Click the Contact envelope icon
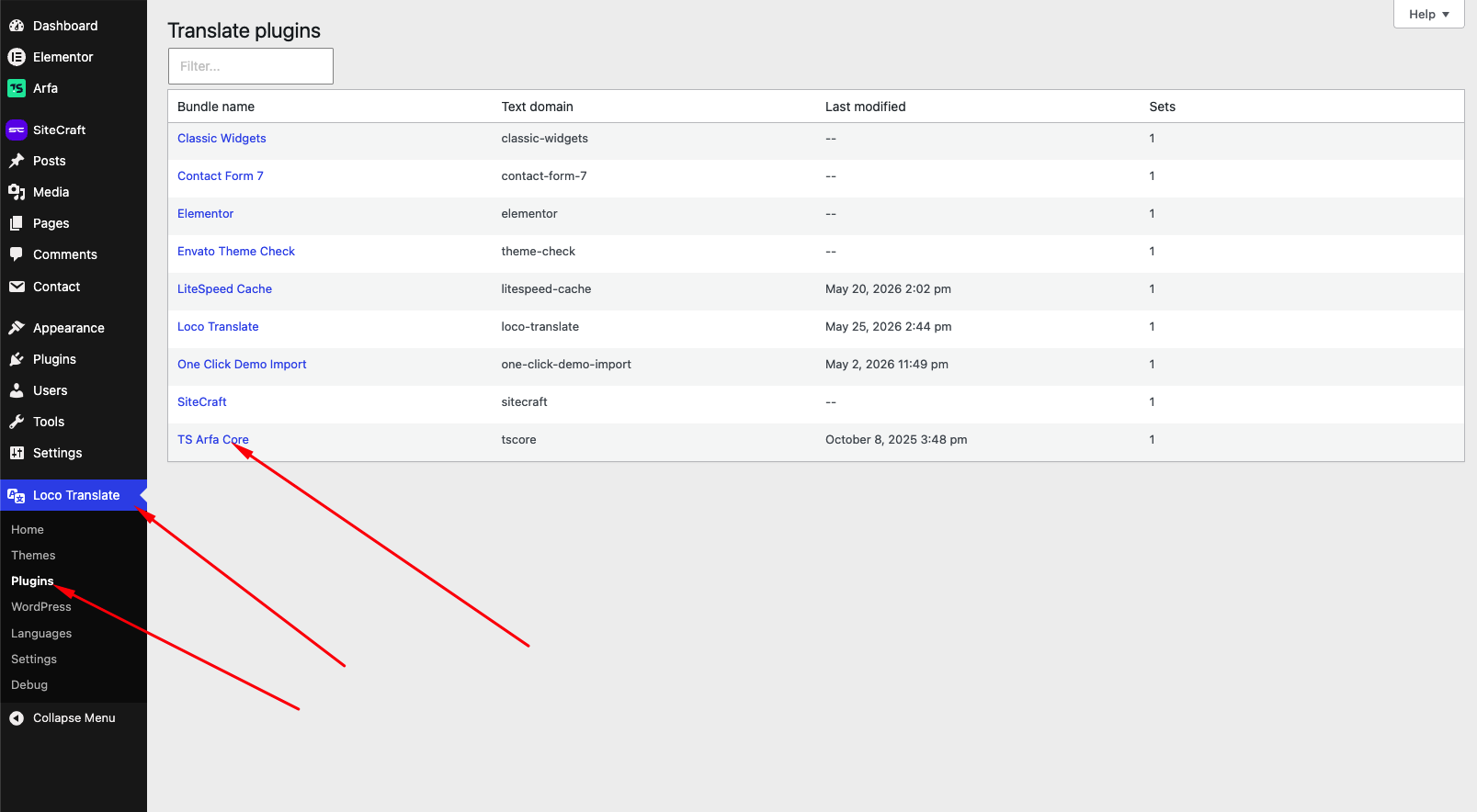 (x=17, y=287)
